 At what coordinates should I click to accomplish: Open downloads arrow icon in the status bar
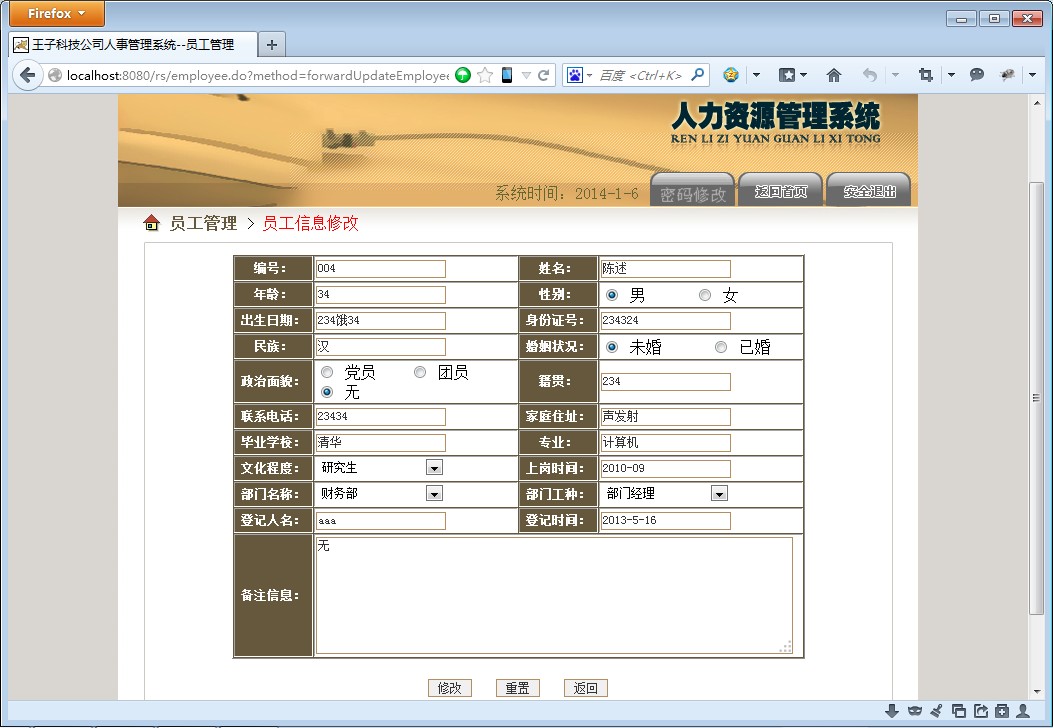892,711
